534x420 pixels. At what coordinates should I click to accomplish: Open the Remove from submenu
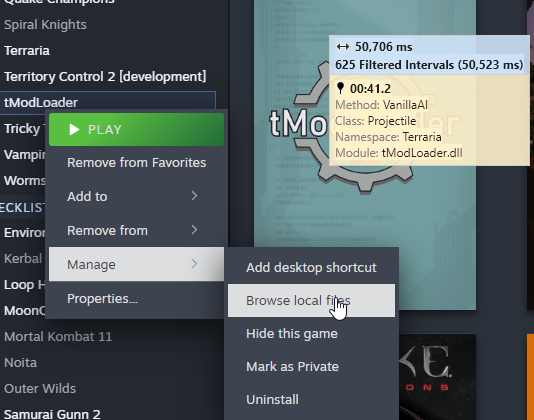pyautogui.click(x=136, y=231)
